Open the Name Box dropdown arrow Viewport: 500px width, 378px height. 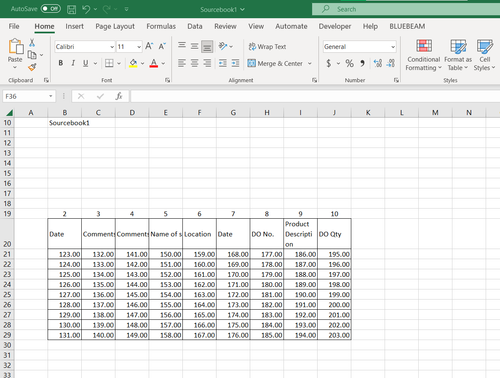[x=51, y=96]
